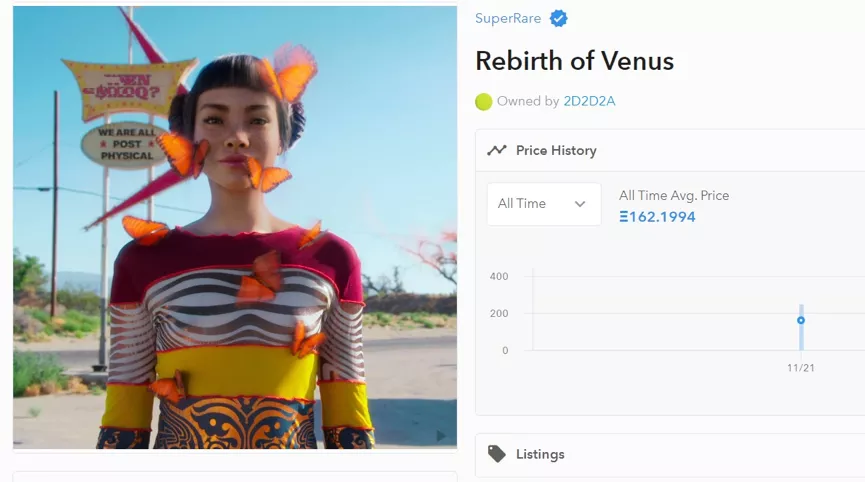Open the All Time range dropdown
This screenshot has width=865, height=482.
pos(544,204)
